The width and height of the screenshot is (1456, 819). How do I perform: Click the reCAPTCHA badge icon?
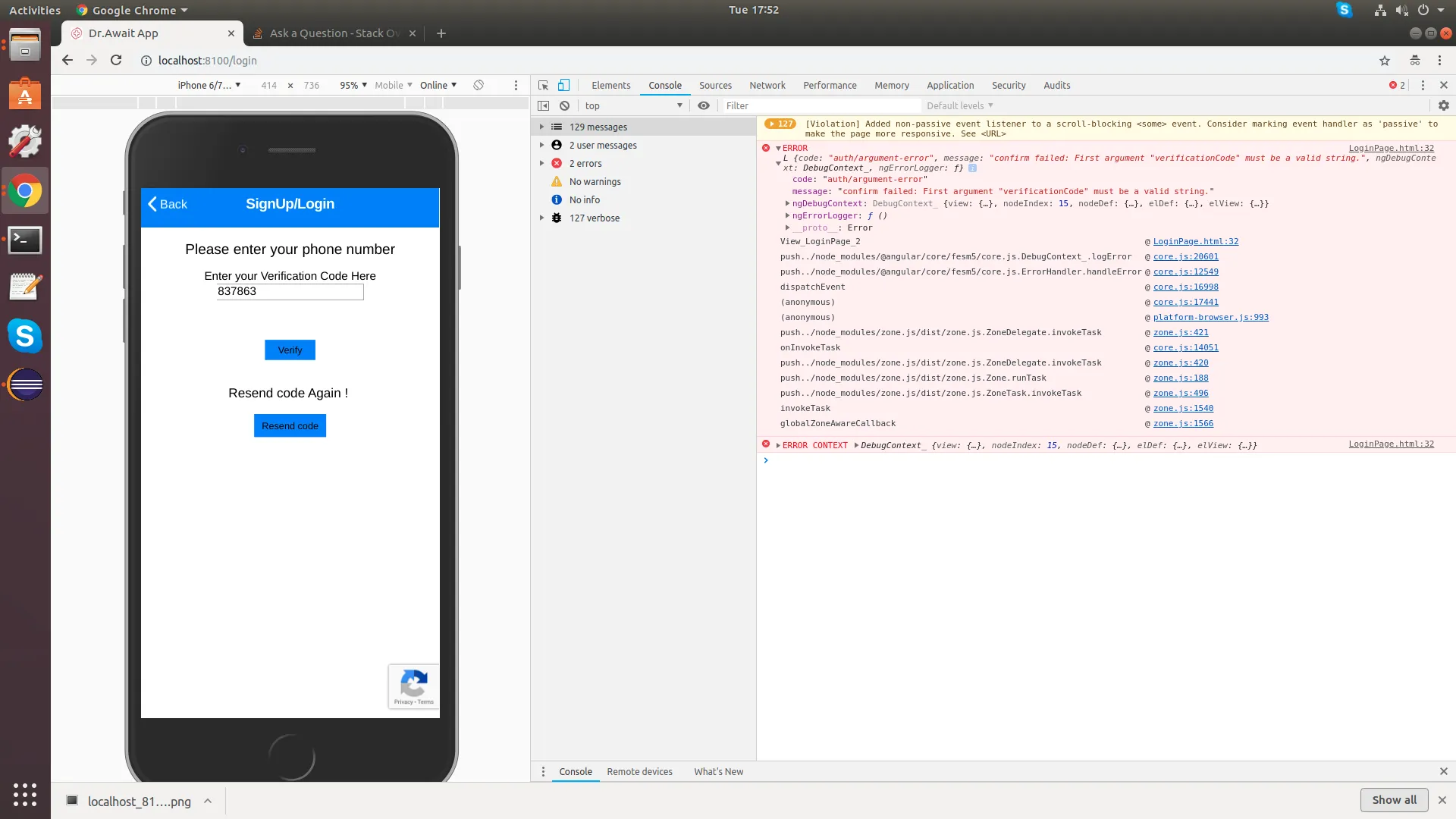coord(413,686)
